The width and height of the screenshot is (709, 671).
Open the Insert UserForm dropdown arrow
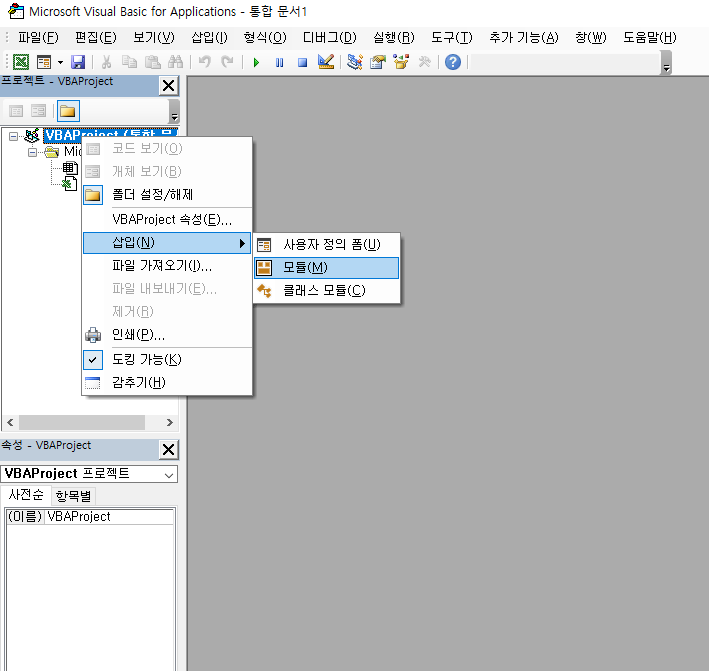pyautogui.click(x=60, y=62)
